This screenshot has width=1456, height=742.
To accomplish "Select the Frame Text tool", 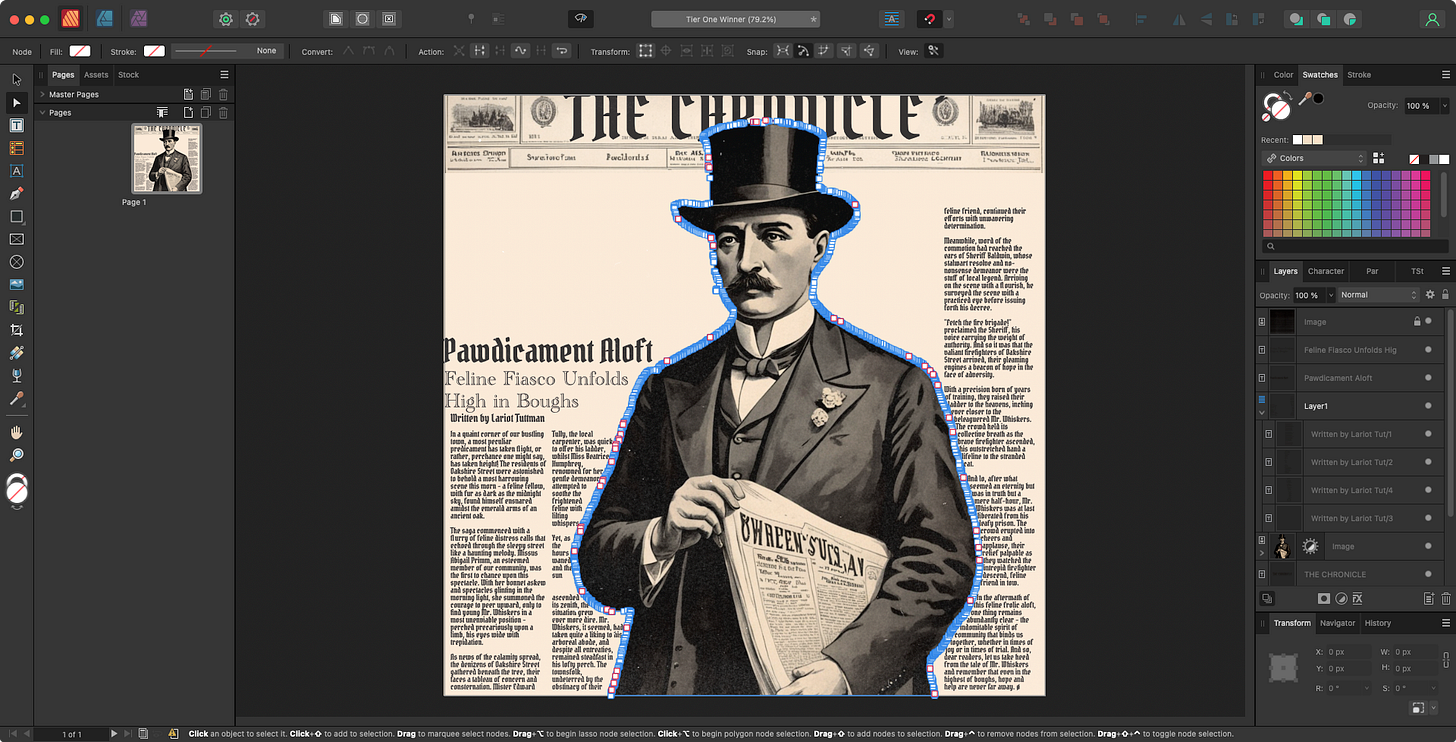I will point(16,125).
